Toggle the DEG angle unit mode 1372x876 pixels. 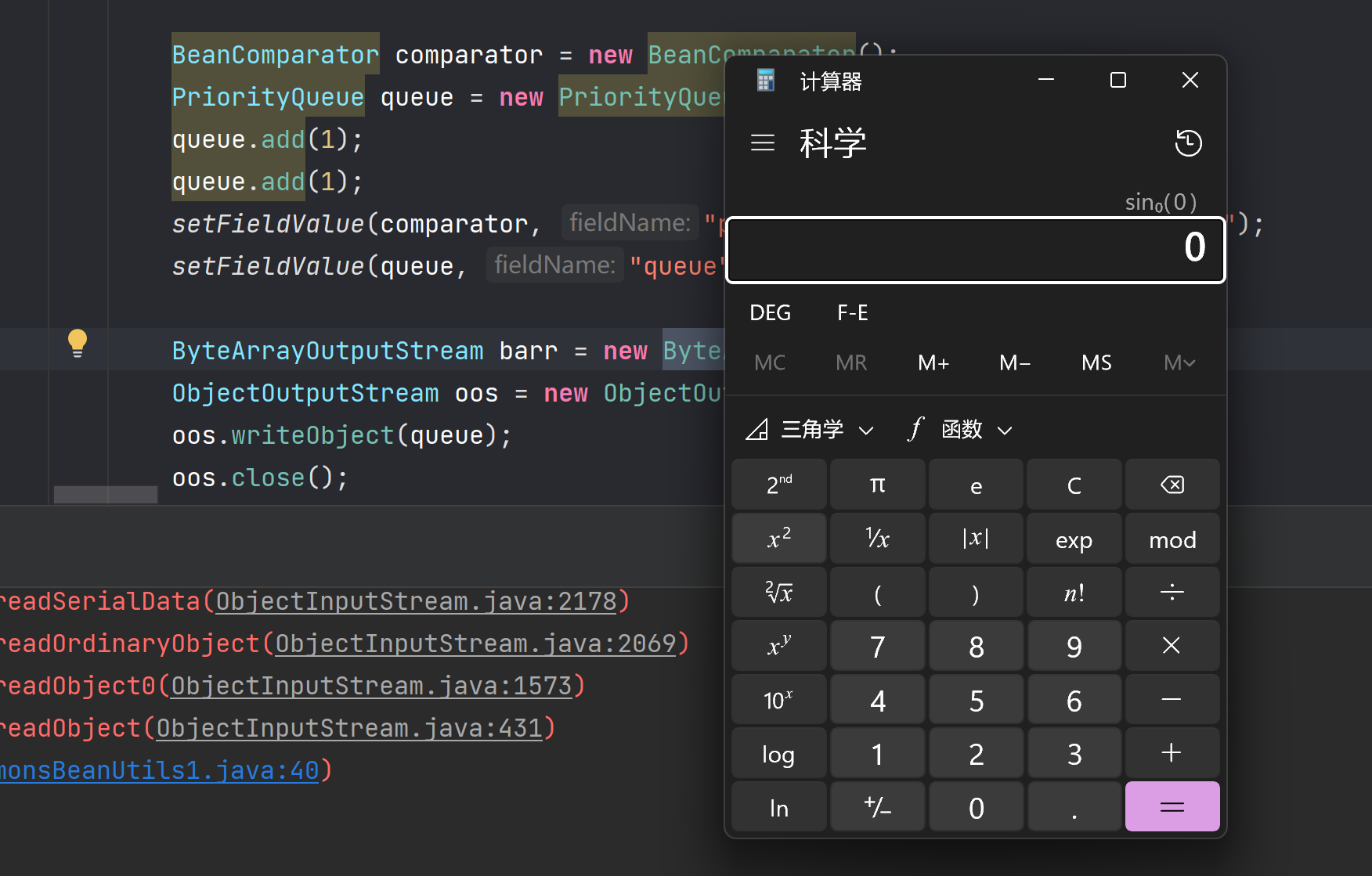coord(770,313)
